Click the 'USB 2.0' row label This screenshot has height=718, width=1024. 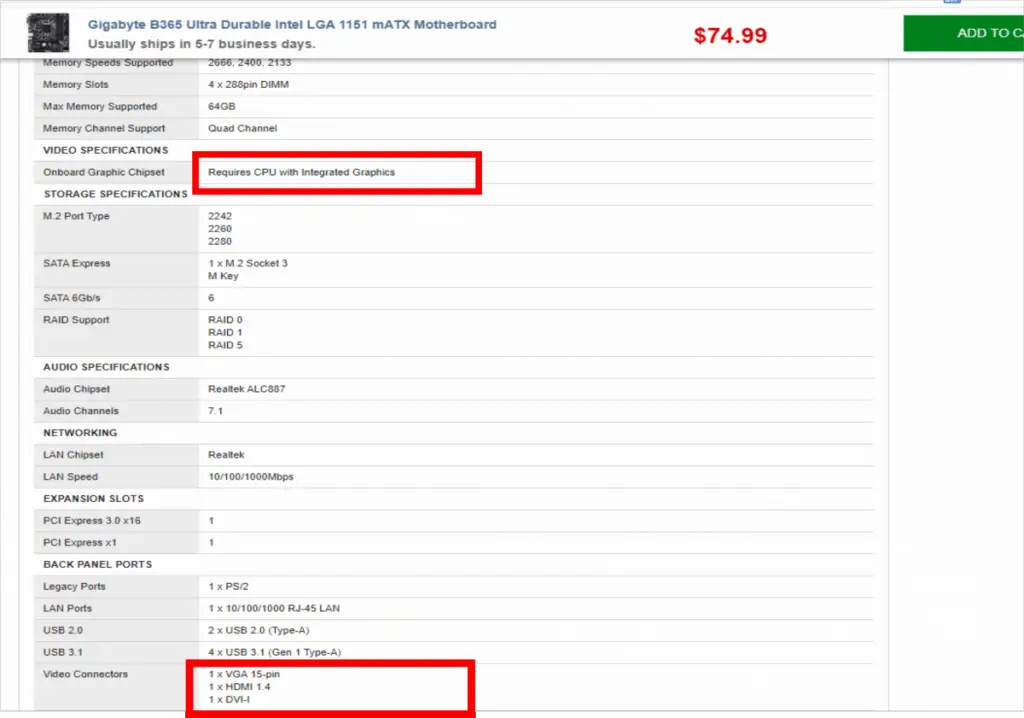click(63, 630)
